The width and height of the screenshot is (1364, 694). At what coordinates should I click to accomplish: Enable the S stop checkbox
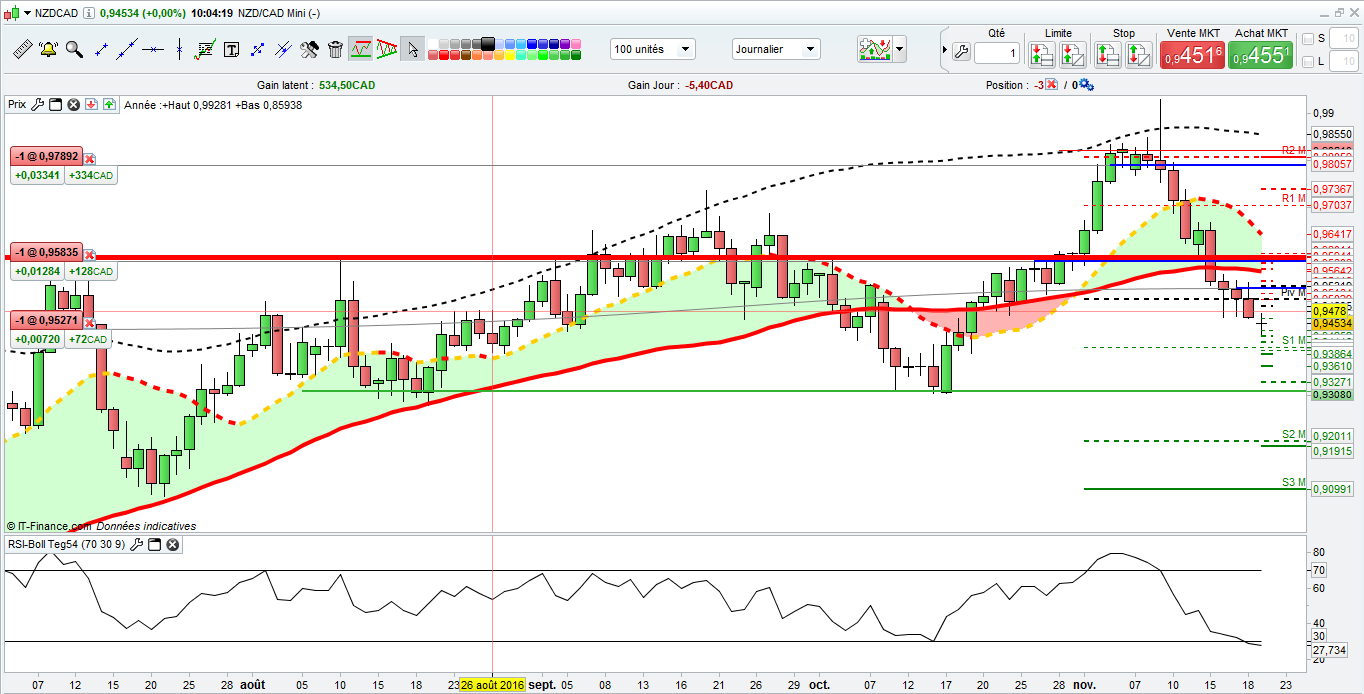[x=1308, y=39]
